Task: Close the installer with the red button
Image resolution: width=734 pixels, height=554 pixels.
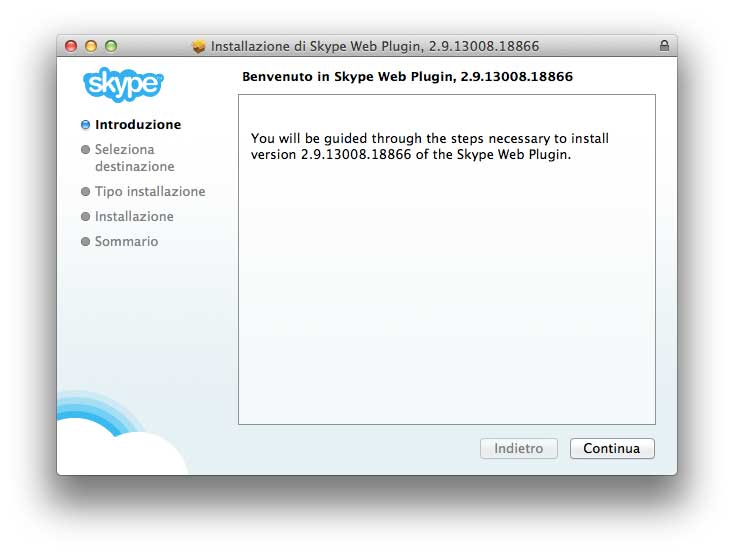Action: 71,46
